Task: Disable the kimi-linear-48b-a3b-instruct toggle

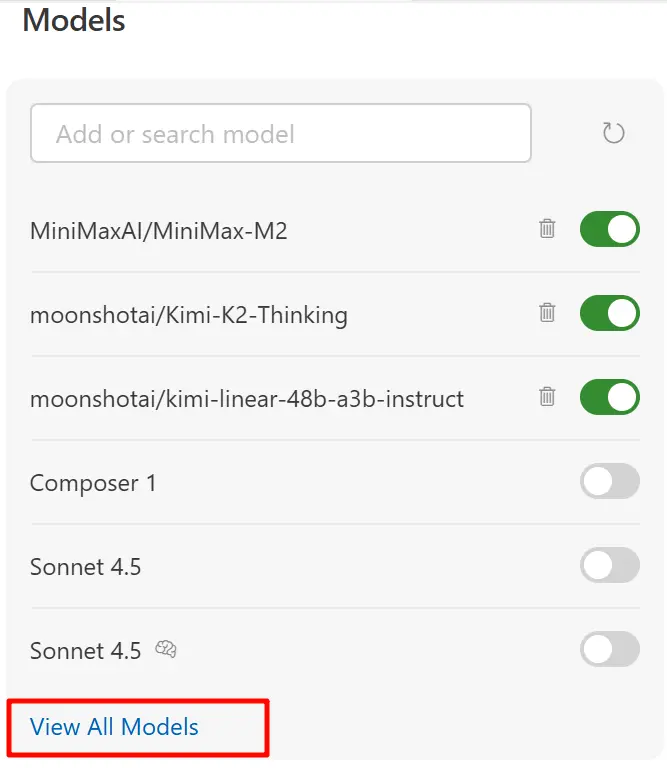Action: click(609, 397)
